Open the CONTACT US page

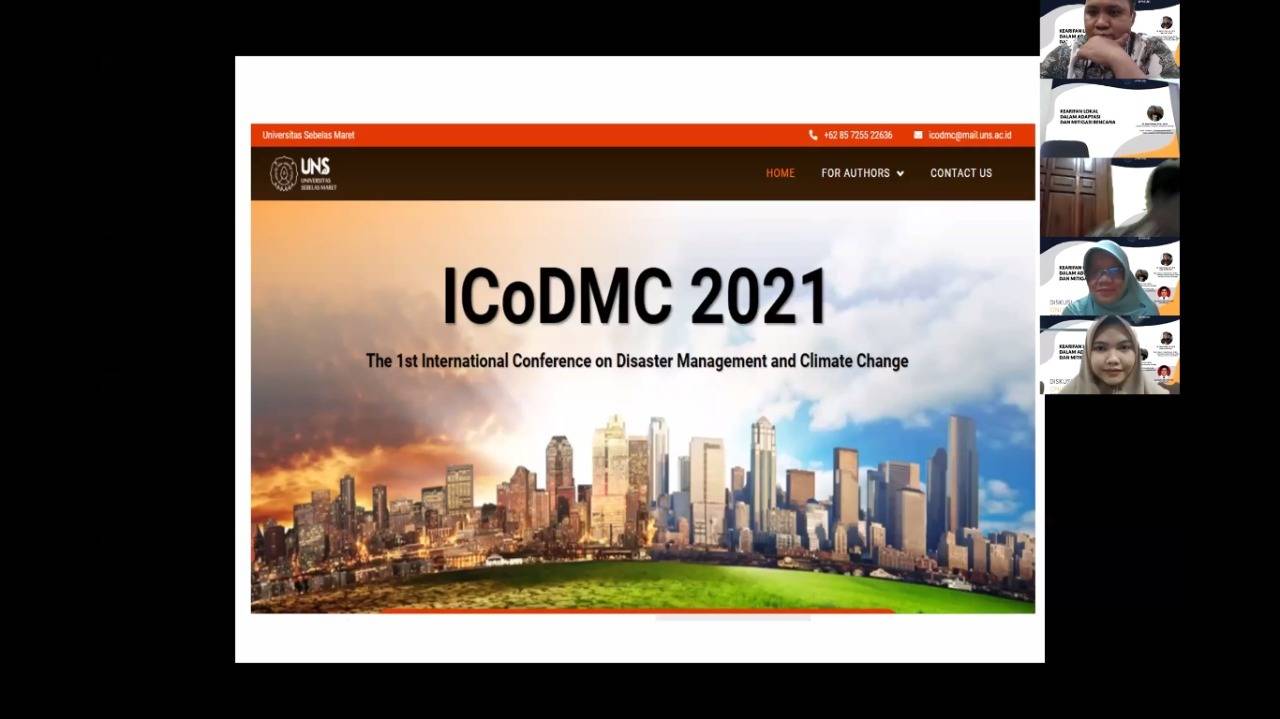pyautogui.click(x=961, y=173)
